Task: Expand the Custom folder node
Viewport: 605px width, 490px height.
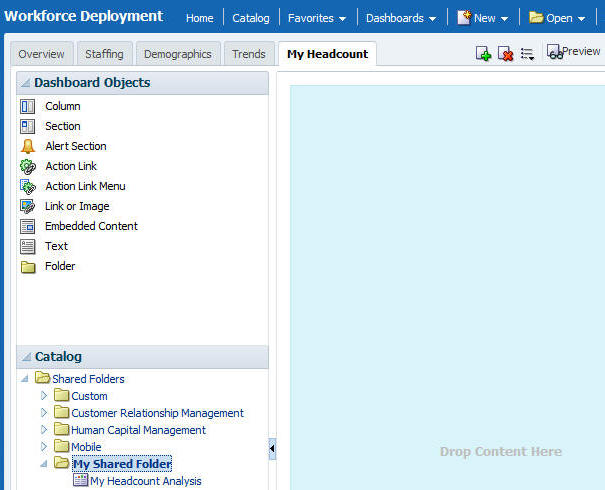Action: [x=44, y=395]
